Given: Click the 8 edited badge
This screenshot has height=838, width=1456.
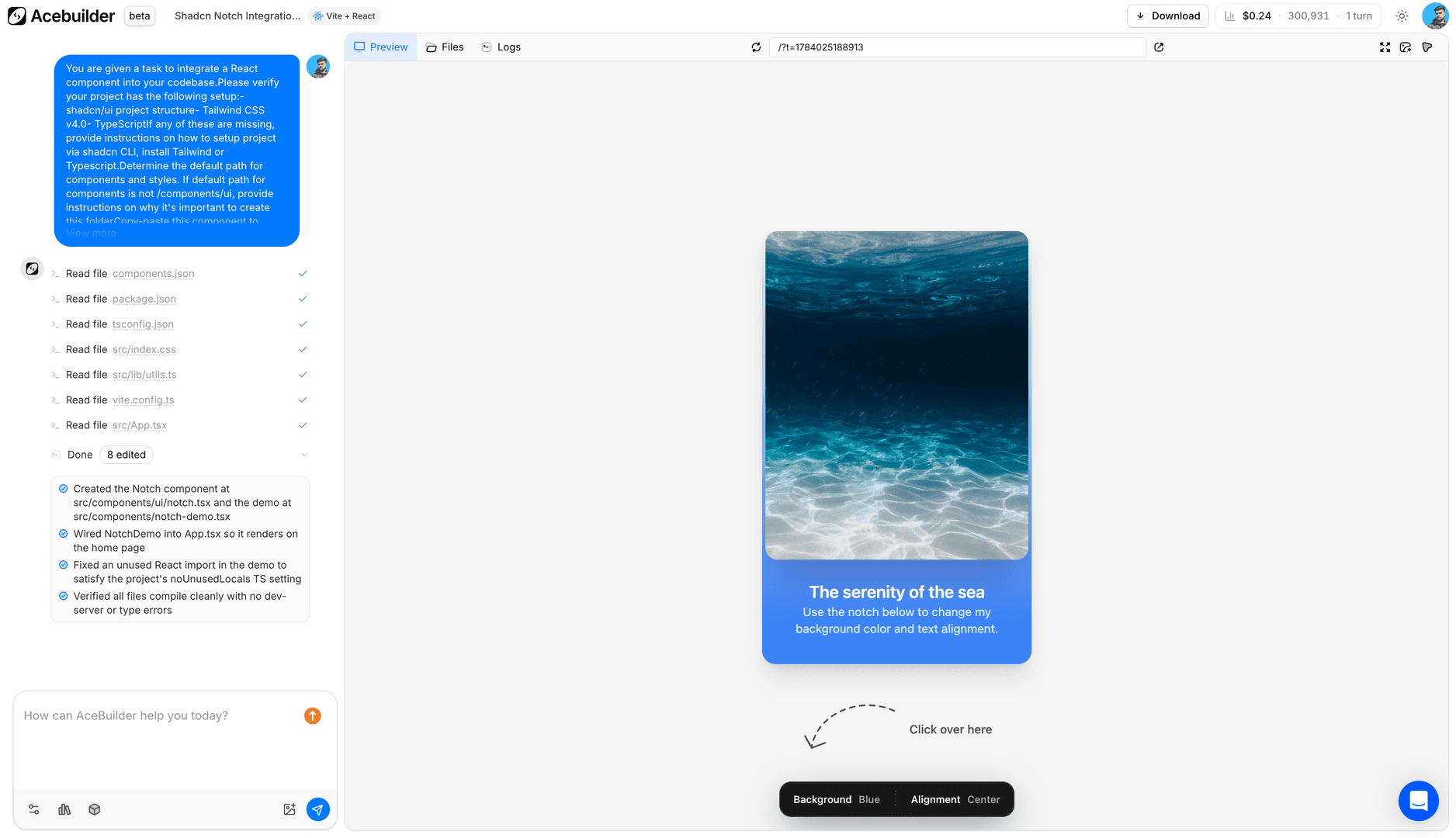Looking at the screenshot, I should 127,455.
